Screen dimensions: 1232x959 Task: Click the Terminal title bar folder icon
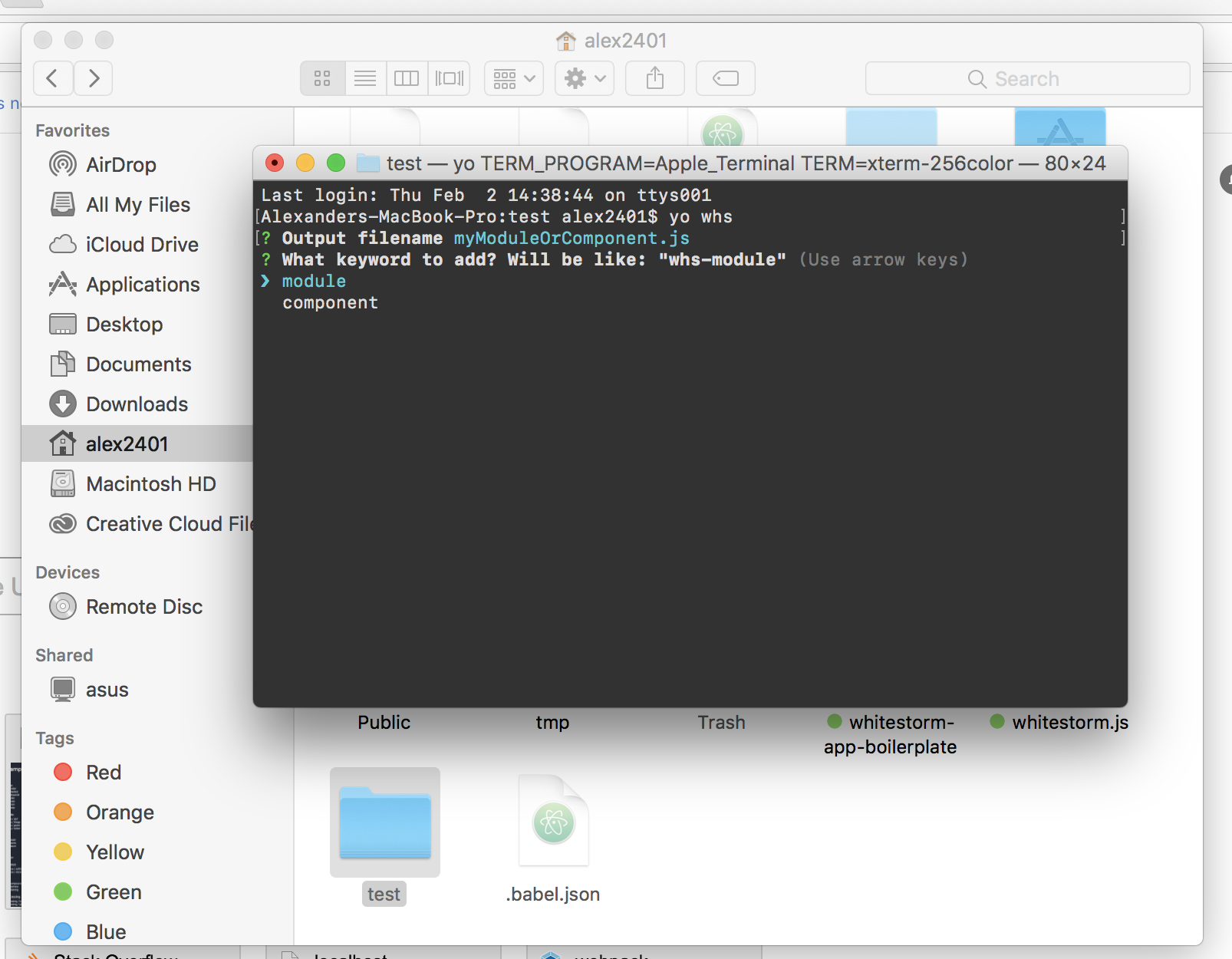(369, 163)
